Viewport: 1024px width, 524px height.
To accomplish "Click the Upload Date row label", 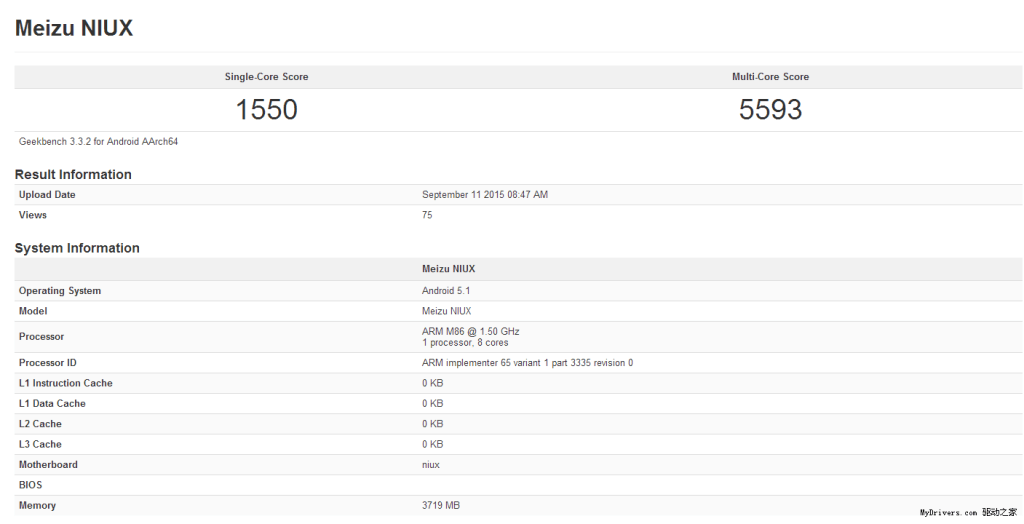I will click(47, 195).
